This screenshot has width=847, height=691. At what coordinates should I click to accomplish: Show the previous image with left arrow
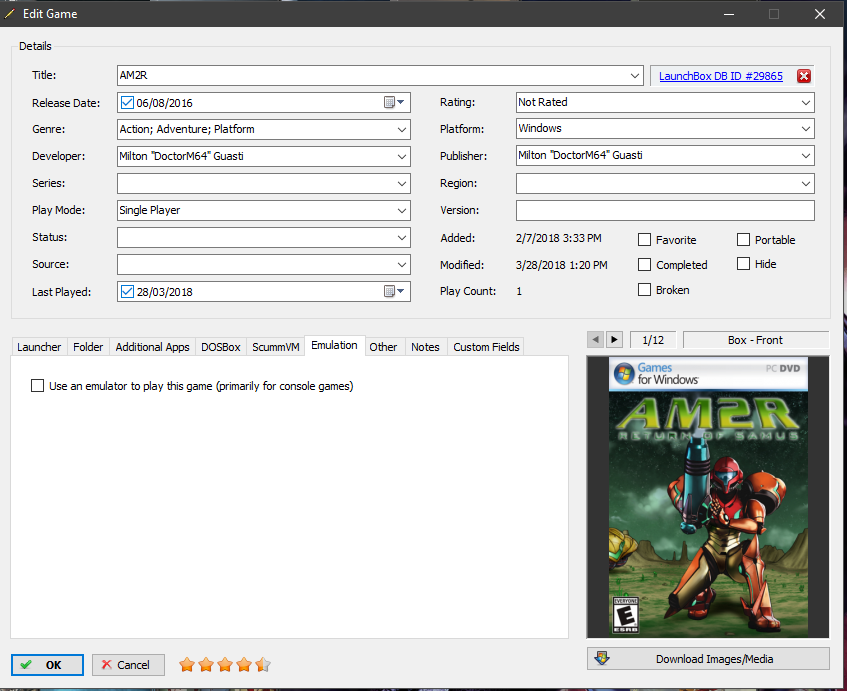(x=595, y=340)
